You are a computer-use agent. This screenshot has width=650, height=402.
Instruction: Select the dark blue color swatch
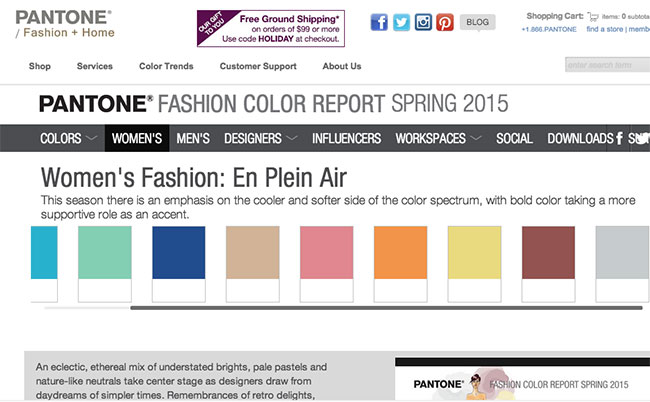tap(179, 252)
